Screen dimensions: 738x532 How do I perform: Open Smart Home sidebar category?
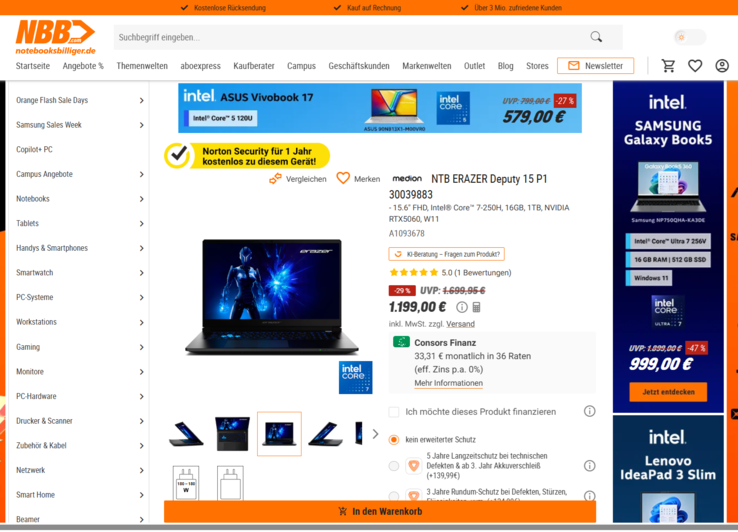(x=35, y=495)
